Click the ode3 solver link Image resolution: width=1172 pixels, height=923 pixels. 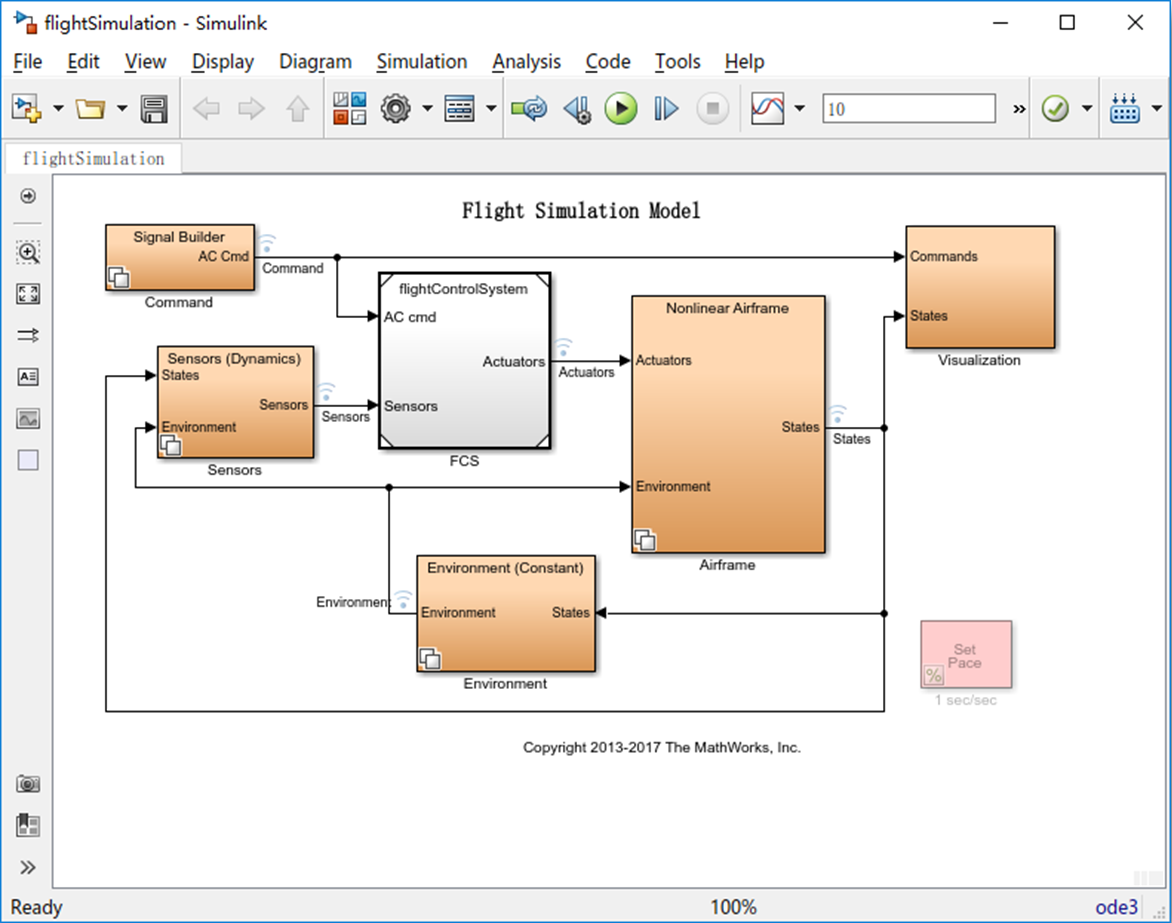click(1116, 907)
